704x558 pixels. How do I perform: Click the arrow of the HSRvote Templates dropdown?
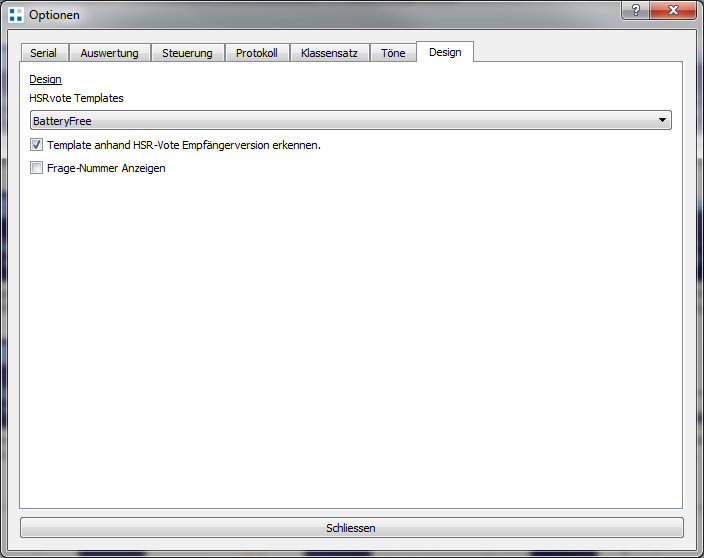point(662,121)
